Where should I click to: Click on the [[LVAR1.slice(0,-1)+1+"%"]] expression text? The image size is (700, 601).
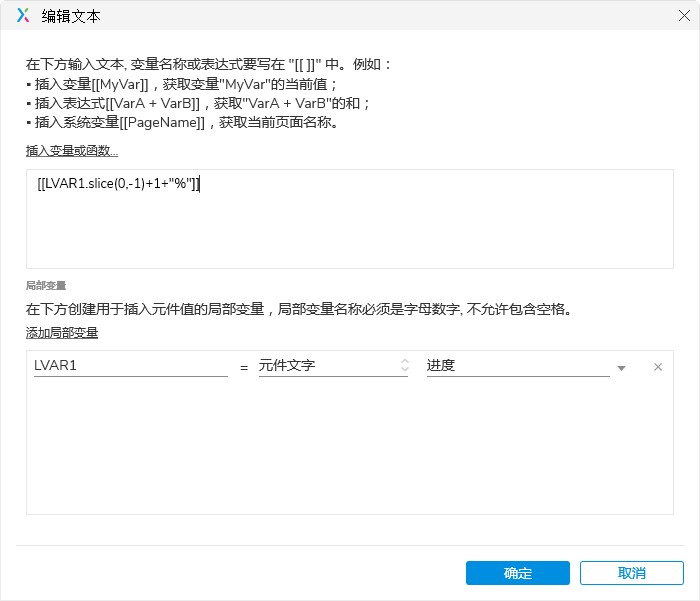click(x=119, y=184)
